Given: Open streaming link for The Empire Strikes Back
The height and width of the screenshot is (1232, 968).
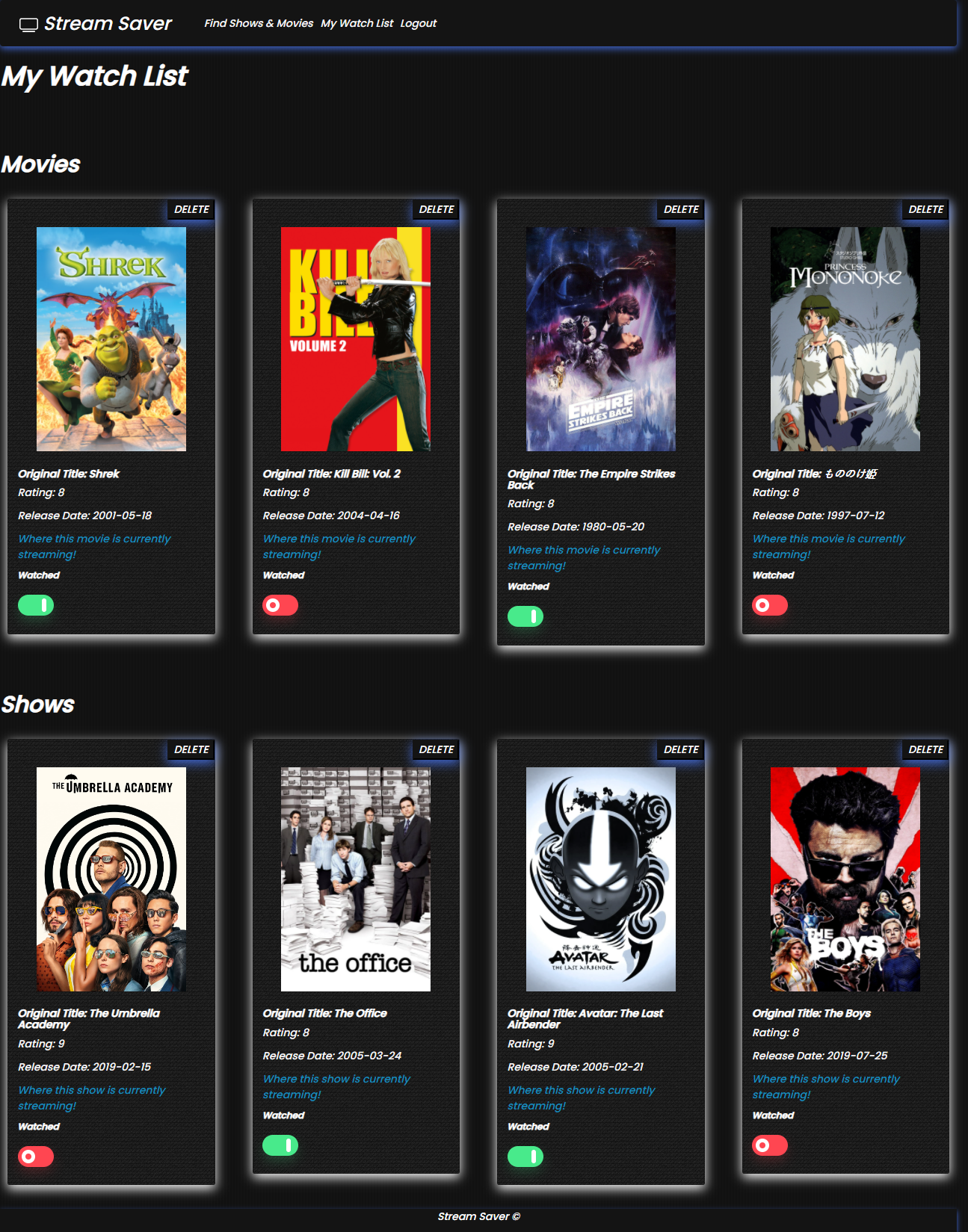Looking at the screenshot, I should click(584, 557).
